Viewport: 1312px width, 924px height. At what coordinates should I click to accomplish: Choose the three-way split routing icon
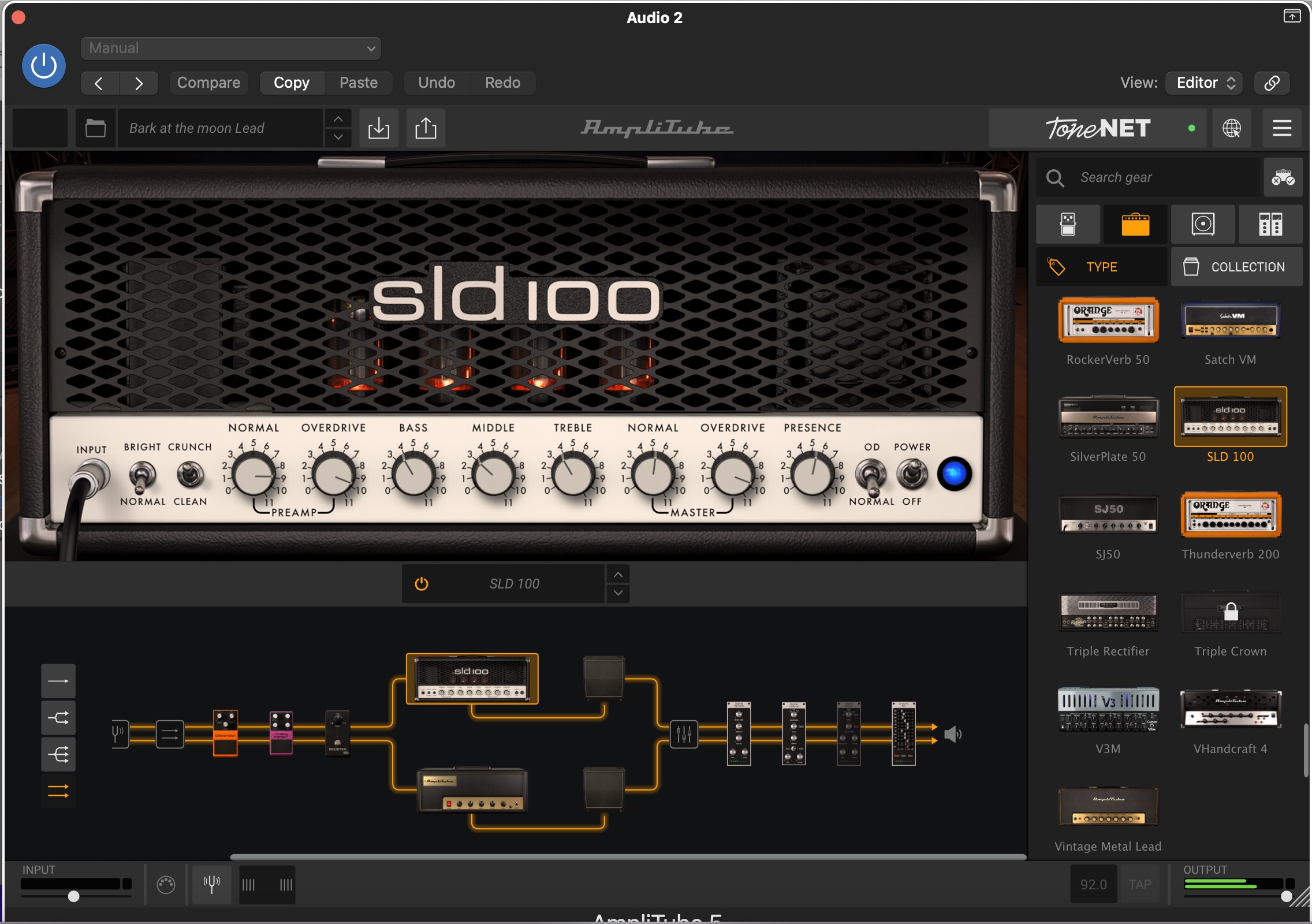[x=58, y=754]
